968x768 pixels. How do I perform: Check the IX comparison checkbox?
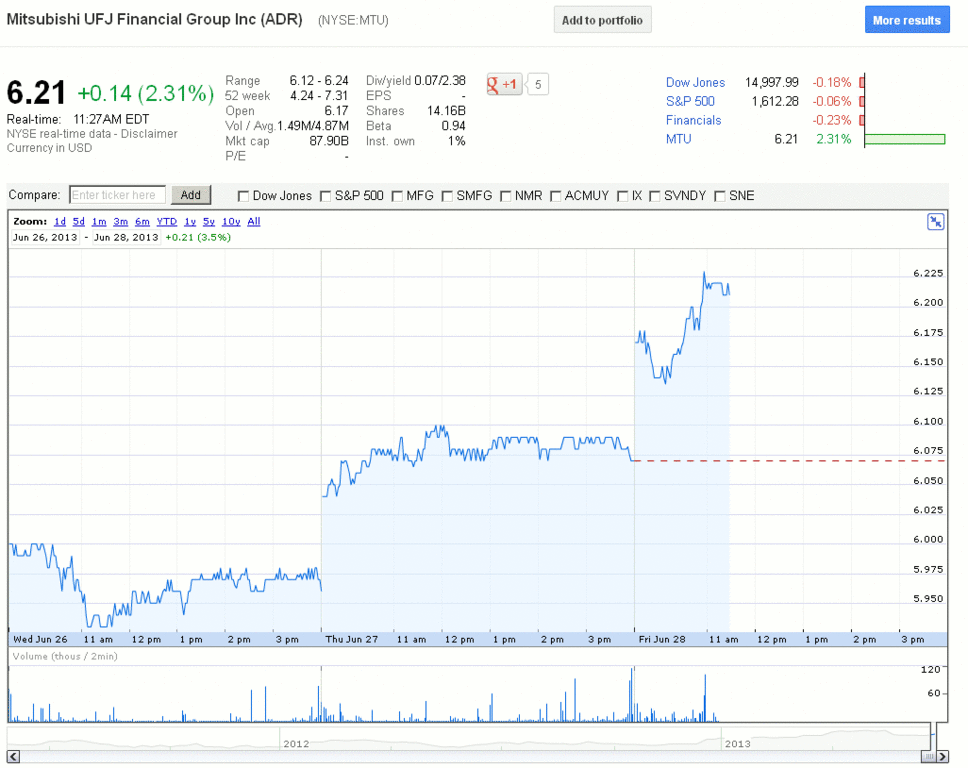(622, 196)
